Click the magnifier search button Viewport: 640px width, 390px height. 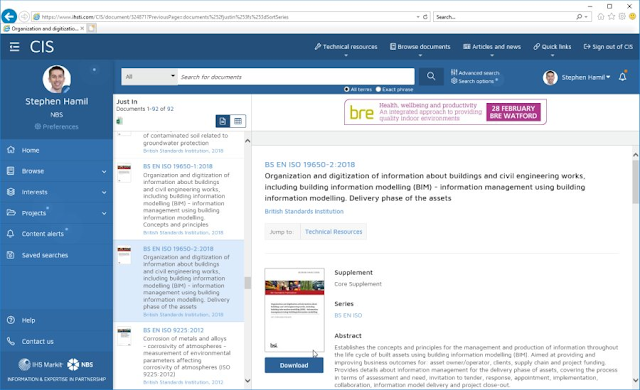[431, 76]
